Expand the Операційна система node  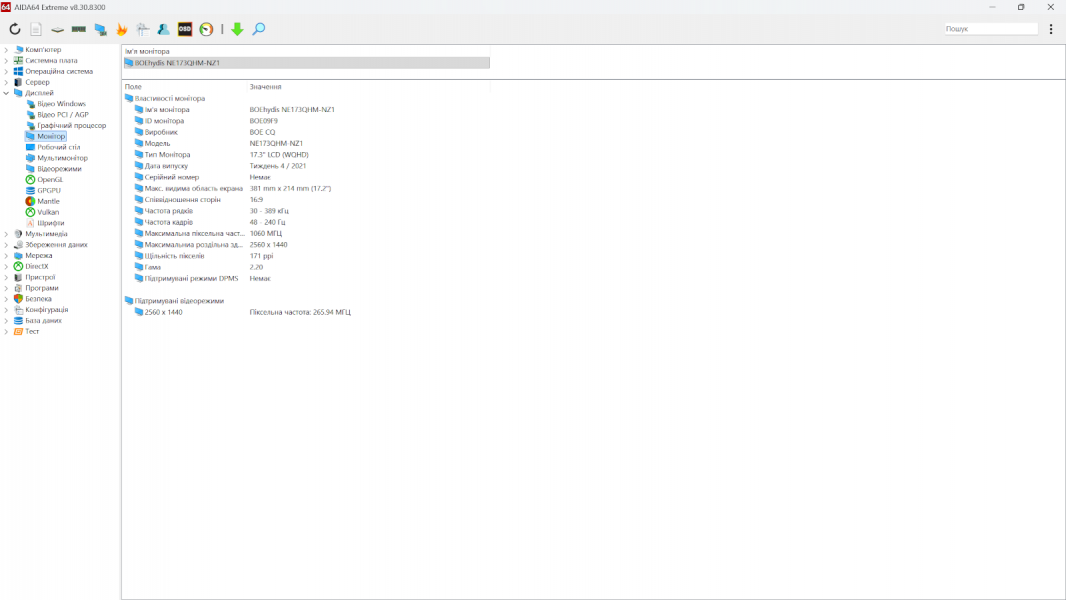click(6, 71)
